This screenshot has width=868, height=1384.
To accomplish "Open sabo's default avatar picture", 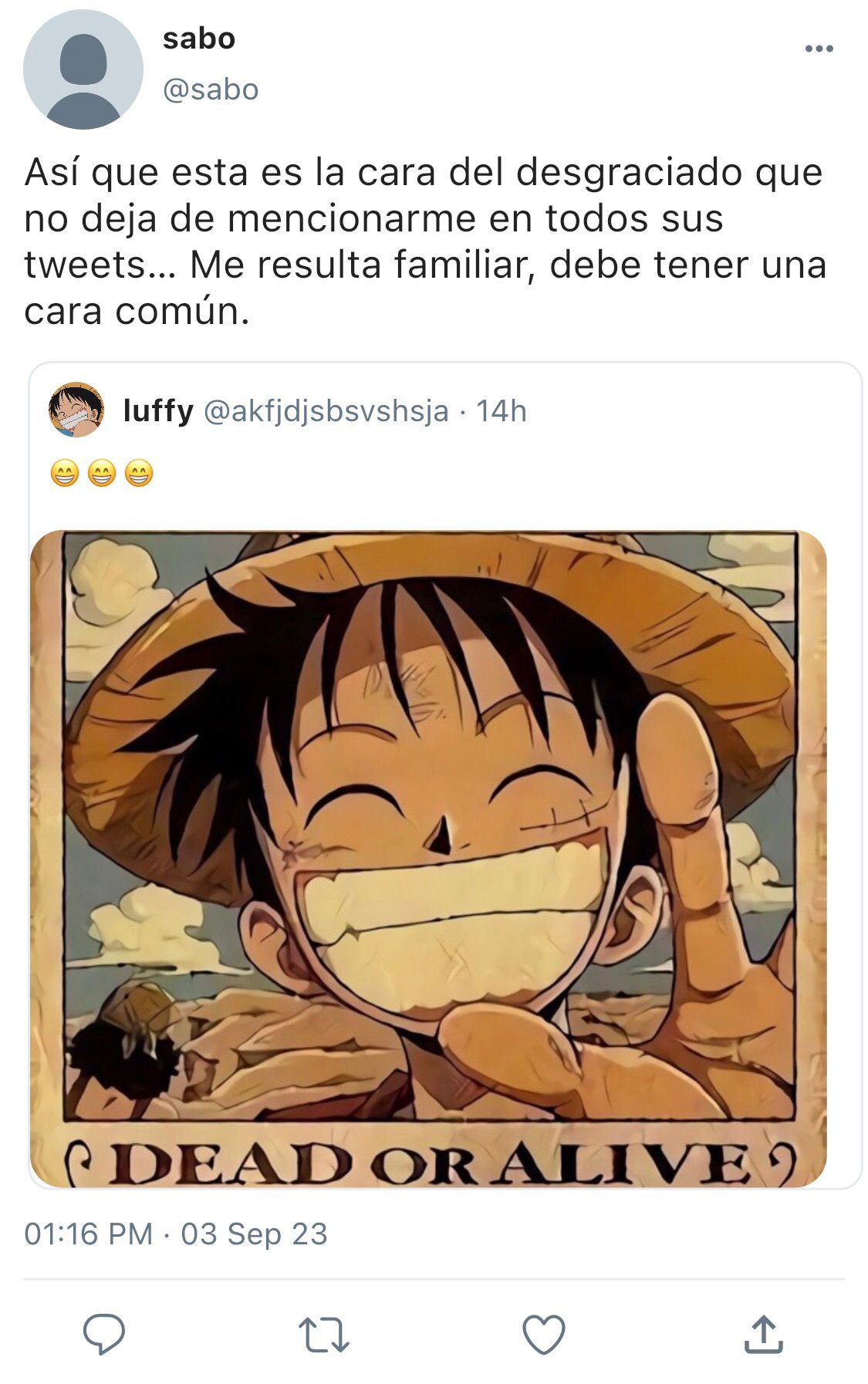I will click(x=83, y=69).
